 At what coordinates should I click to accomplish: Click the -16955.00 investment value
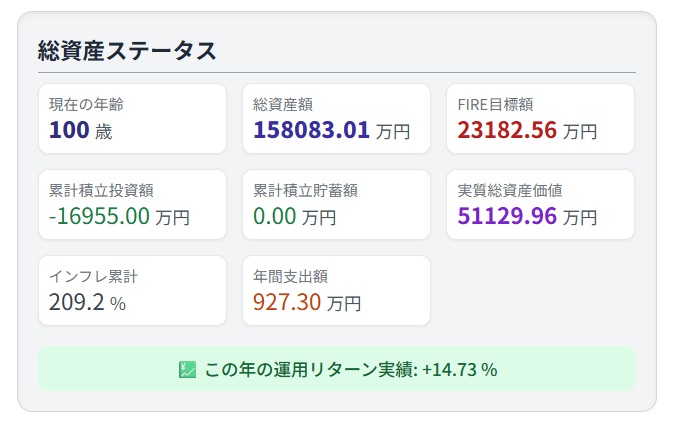[99, 216]
